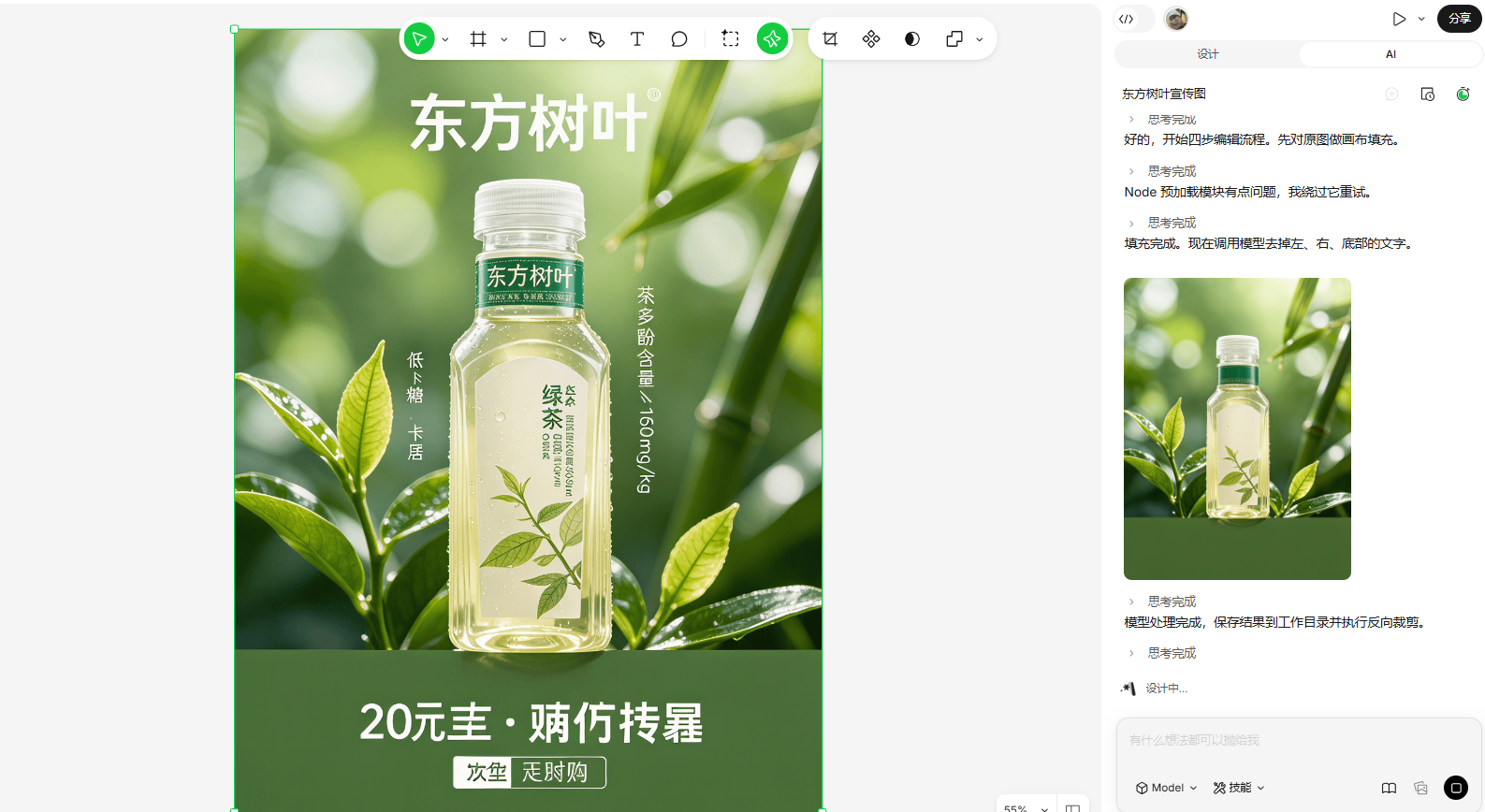Open the components icon in toolbar
1485x812 pixels.
[871, 38]
